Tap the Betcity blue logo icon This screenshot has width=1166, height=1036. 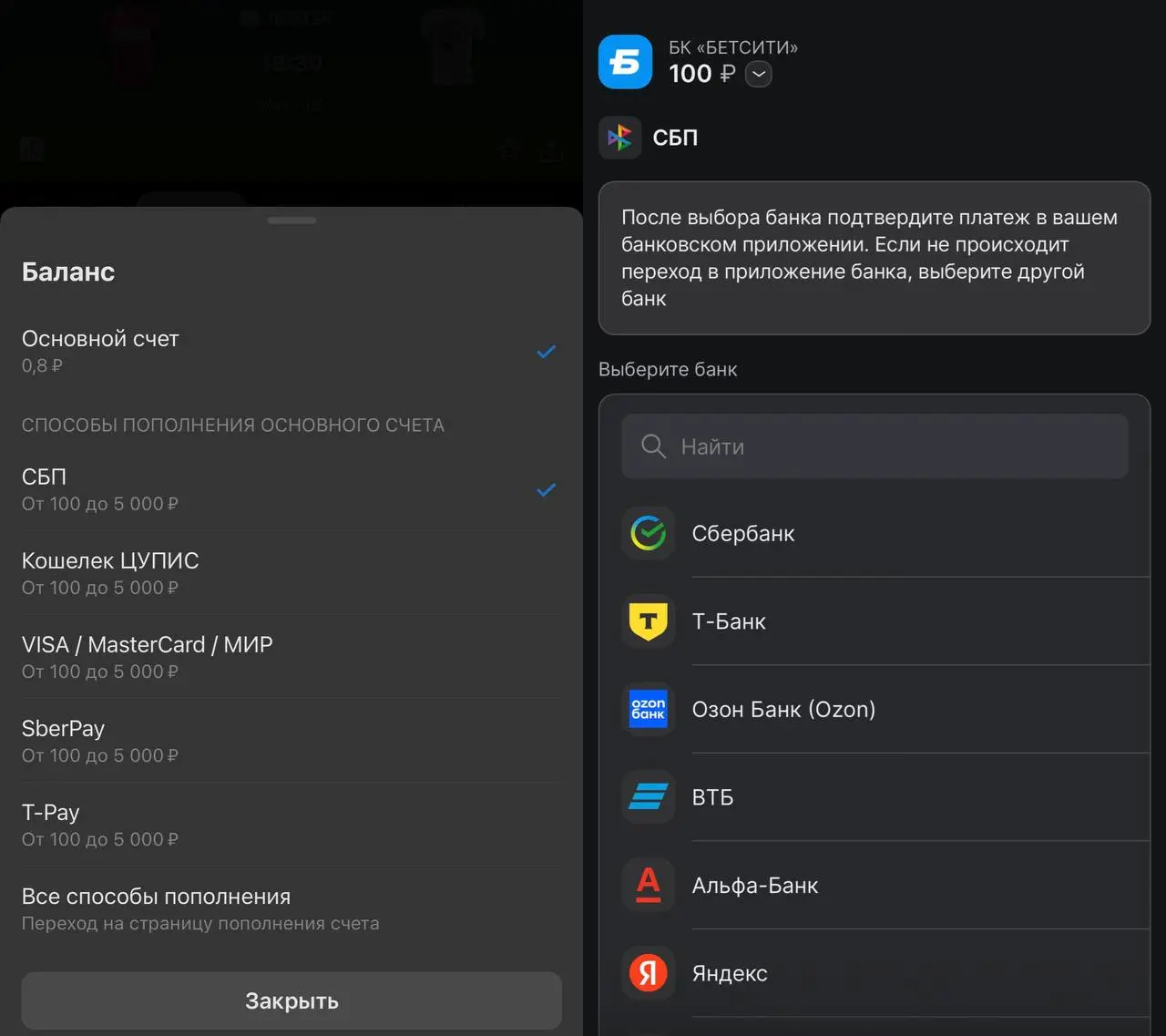(625, 62)
